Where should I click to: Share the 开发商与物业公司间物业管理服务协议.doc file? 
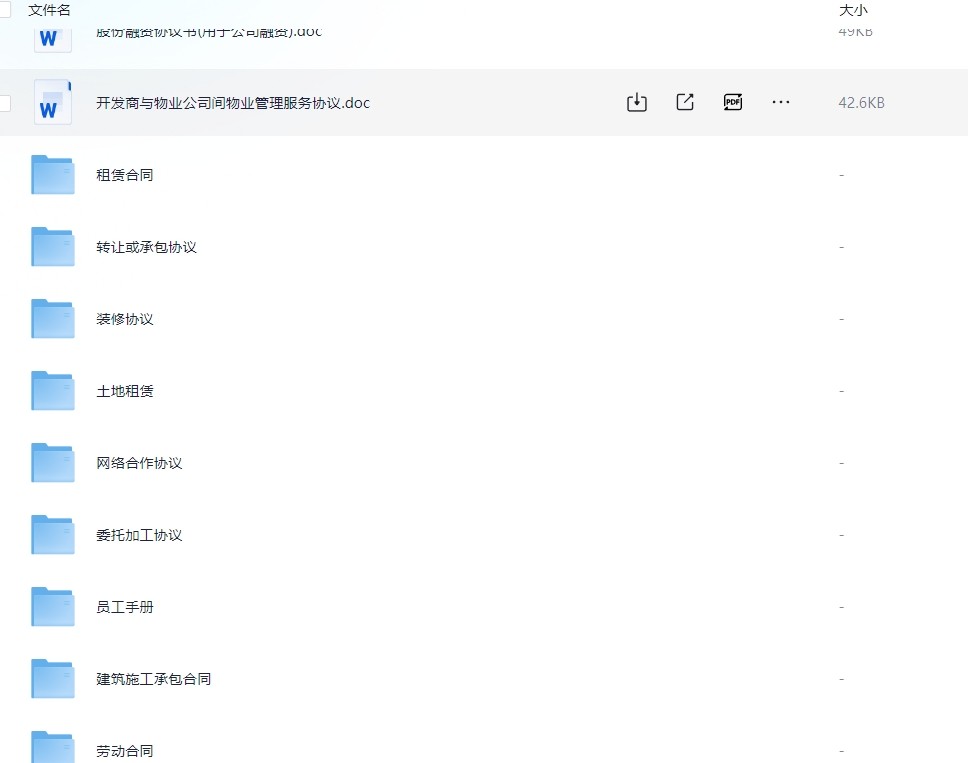coord(685,102)
